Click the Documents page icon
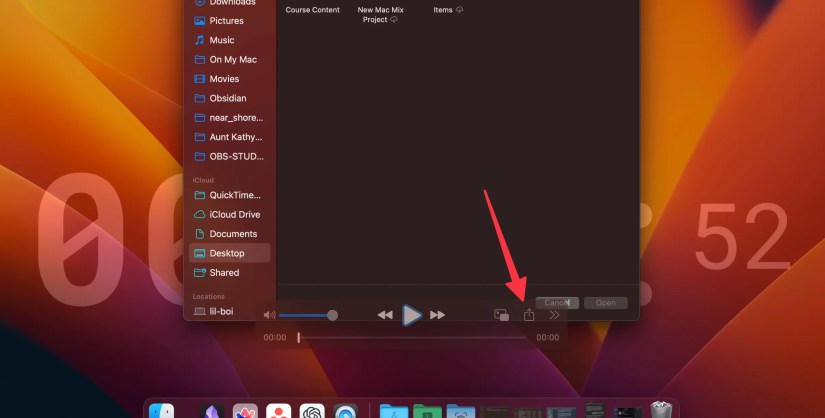 199,234
